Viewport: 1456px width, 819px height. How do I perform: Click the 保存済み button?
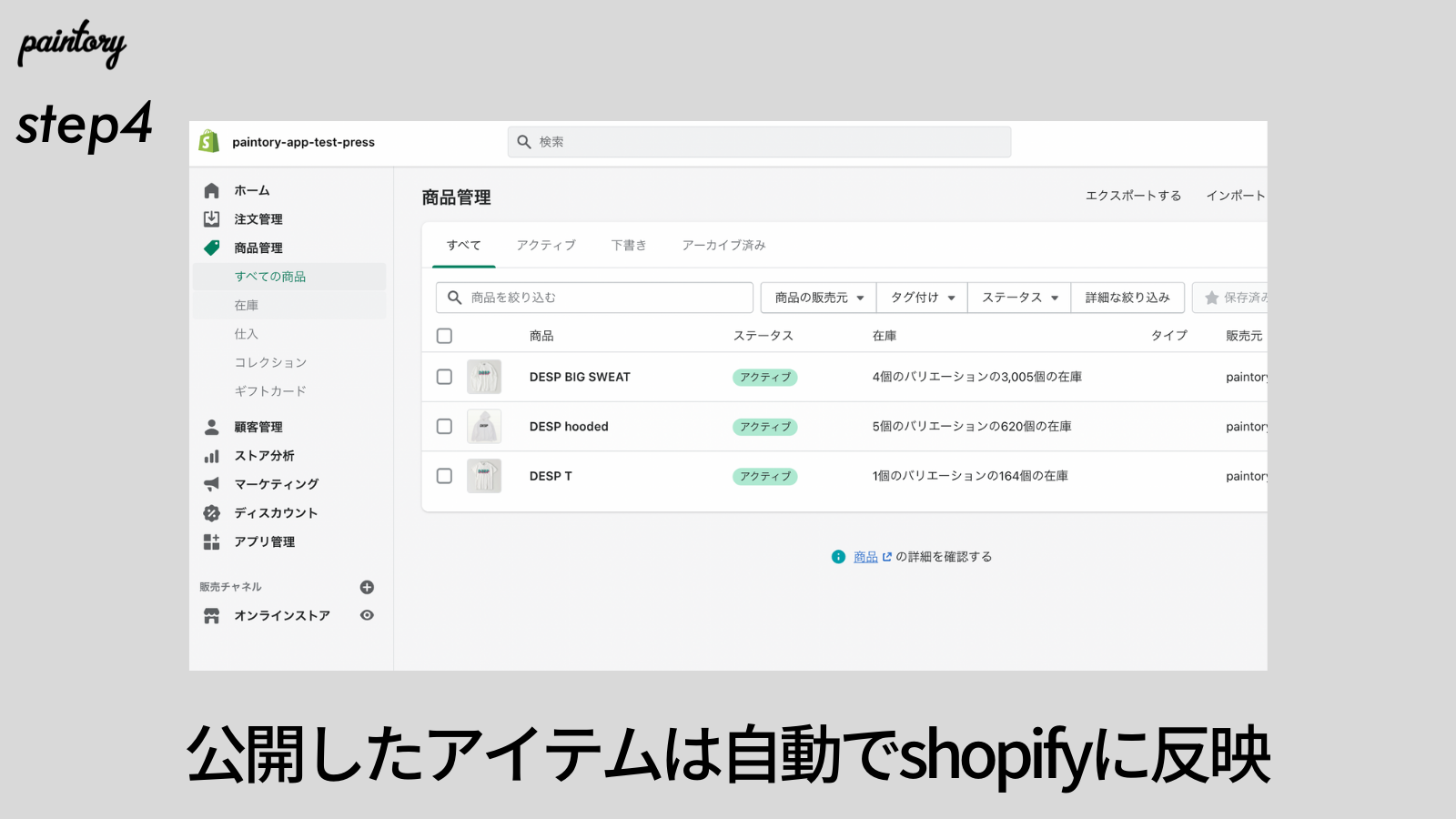(1230, 298)
